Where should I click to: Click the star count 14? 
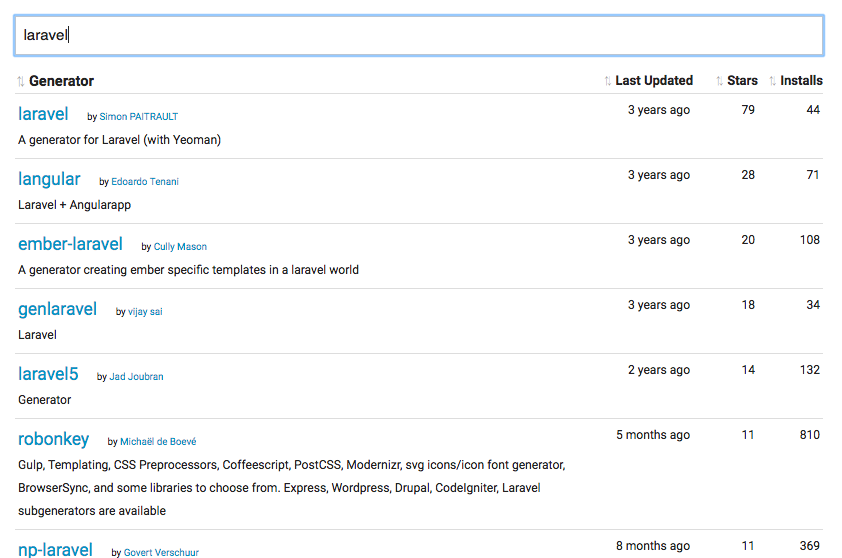coord(748,369)
